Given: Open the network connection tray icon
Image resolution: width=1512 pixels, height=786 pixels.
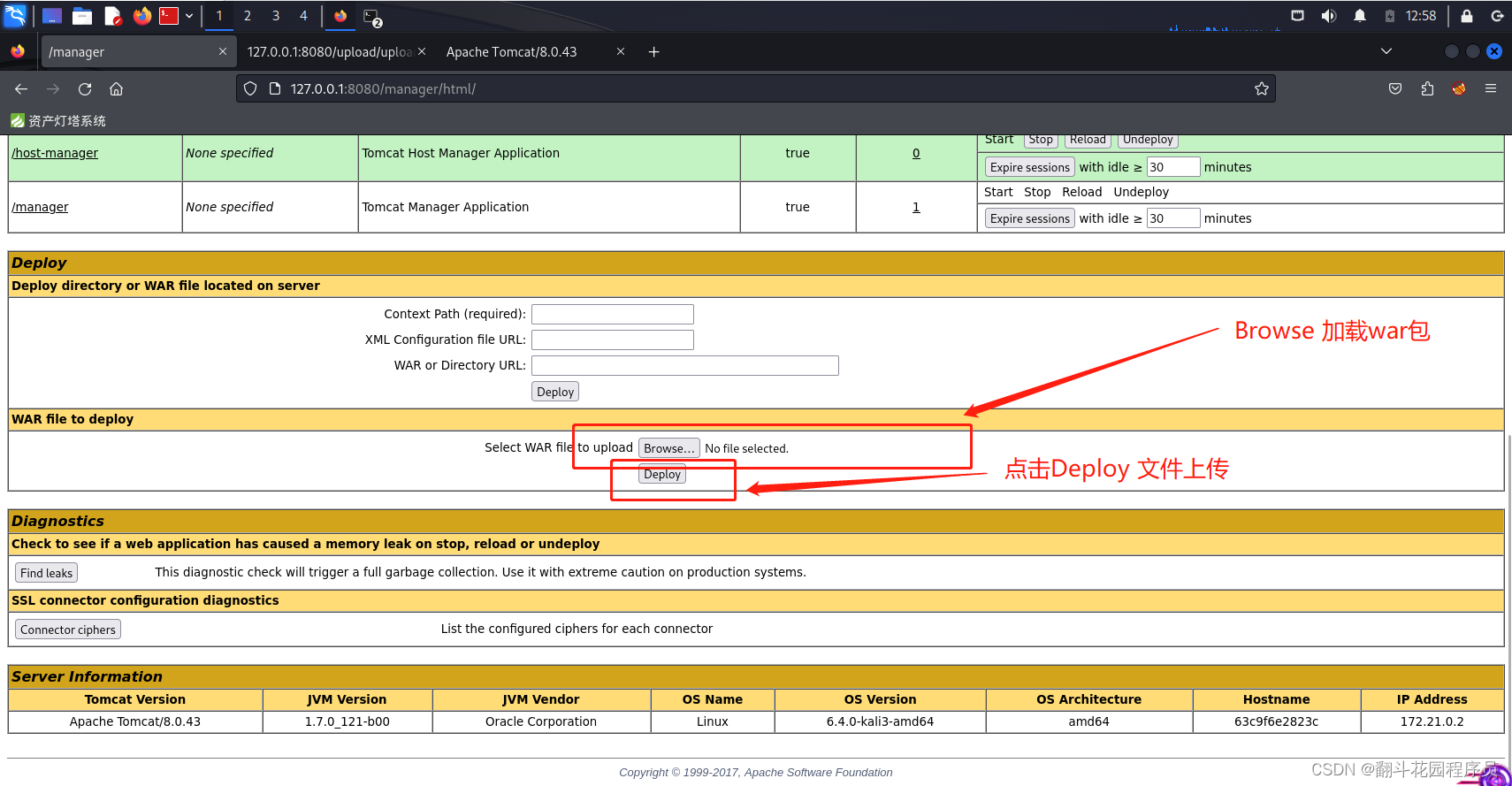Looking at the screenshot, I should coord(1297,16).
